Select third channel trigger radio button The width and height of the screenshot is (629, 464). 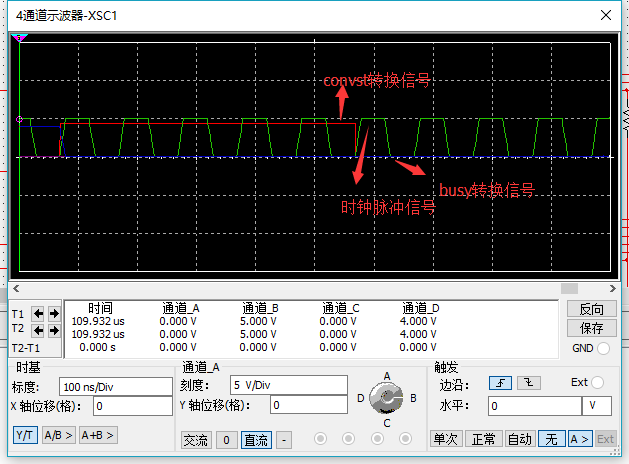[x=377, y=439]
